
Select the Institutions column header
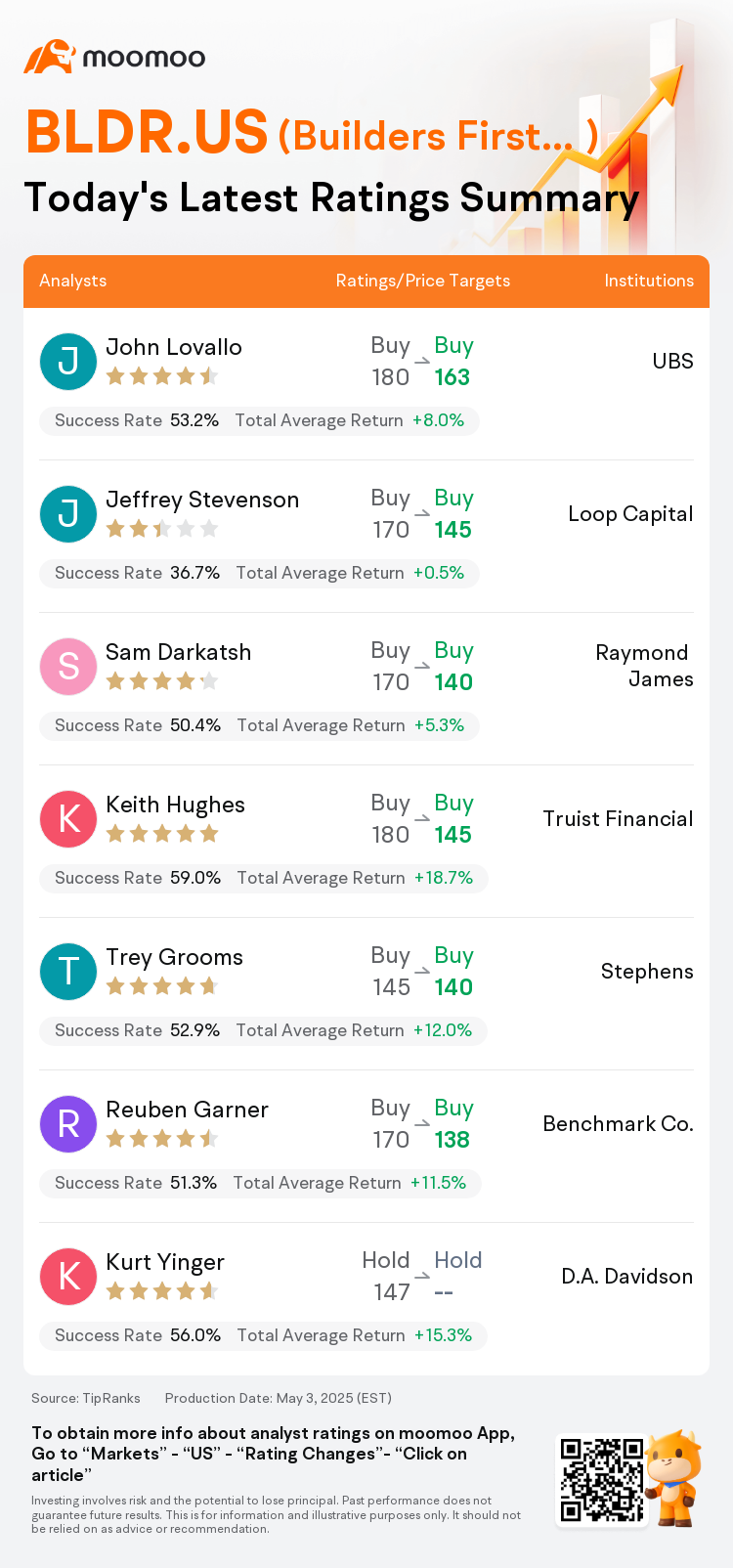[649, 281]
